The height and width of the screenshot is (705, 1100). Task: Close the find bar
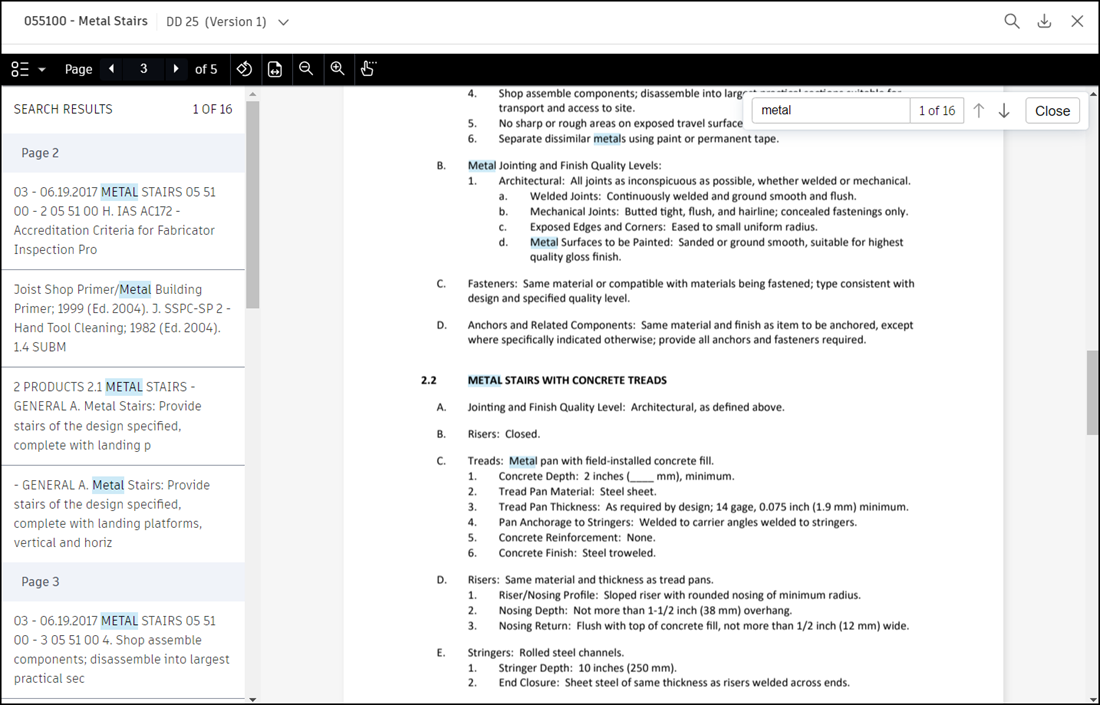(1052, 111)
